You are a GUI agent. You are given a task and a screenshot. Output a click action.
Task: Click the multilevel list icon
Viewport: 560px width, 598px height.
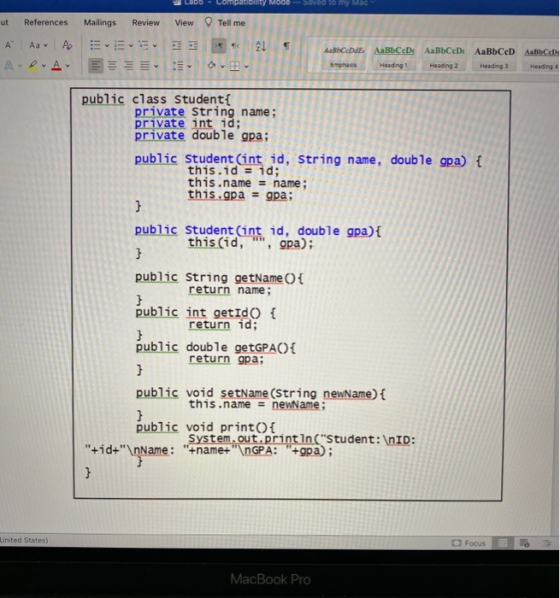pos(143,45)
